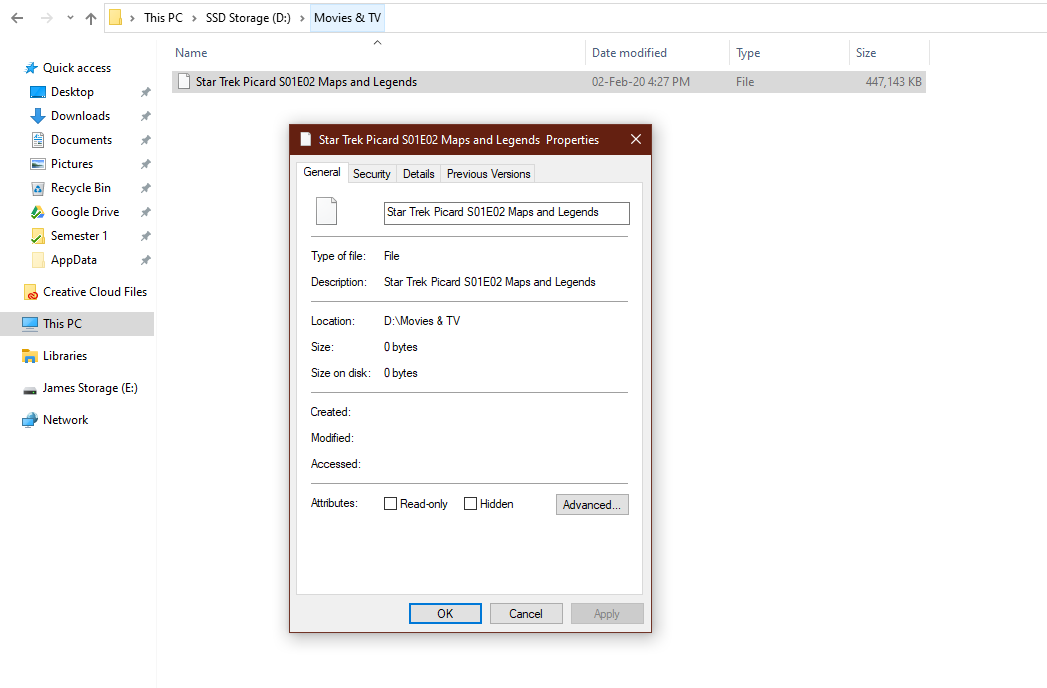
Task: Open Pictures in sidebar
Action: pos(71,164)
